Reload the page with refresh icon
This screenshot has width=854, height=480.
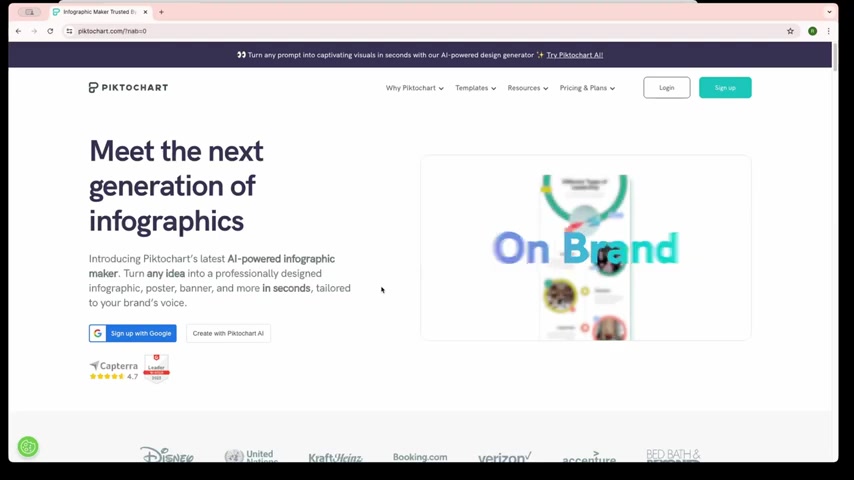(50, 31)
